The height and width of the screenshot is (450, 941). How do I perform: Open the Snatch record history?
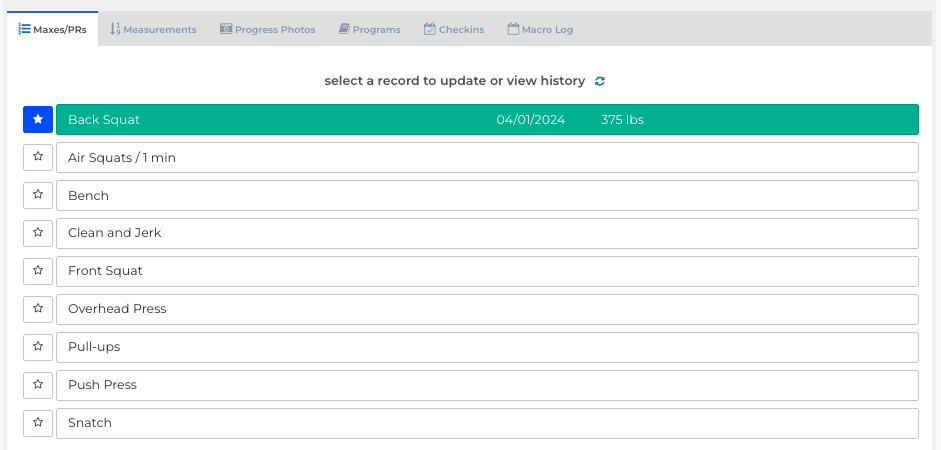click(x=487, y=423)
